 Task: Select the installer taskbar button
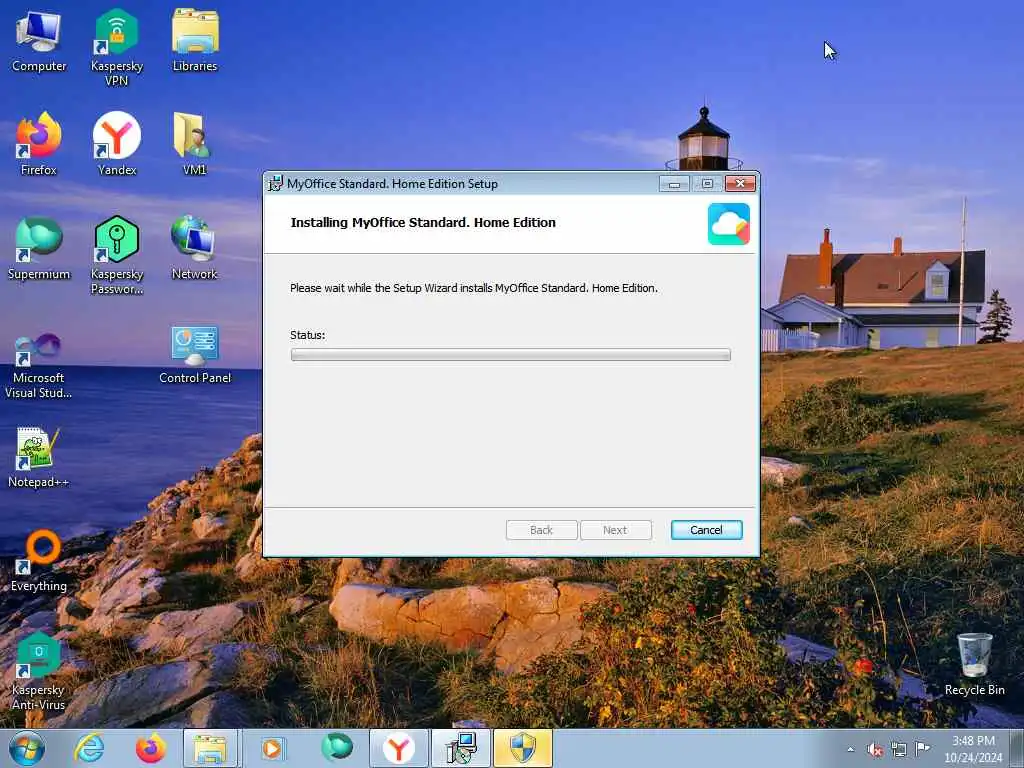point(460,748)
